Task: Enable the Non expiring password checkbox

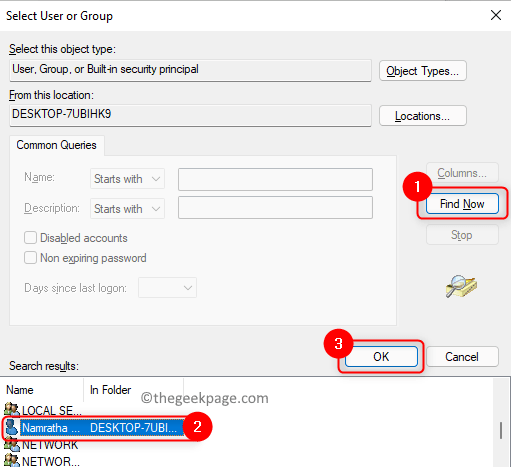Action: point(30,258)
